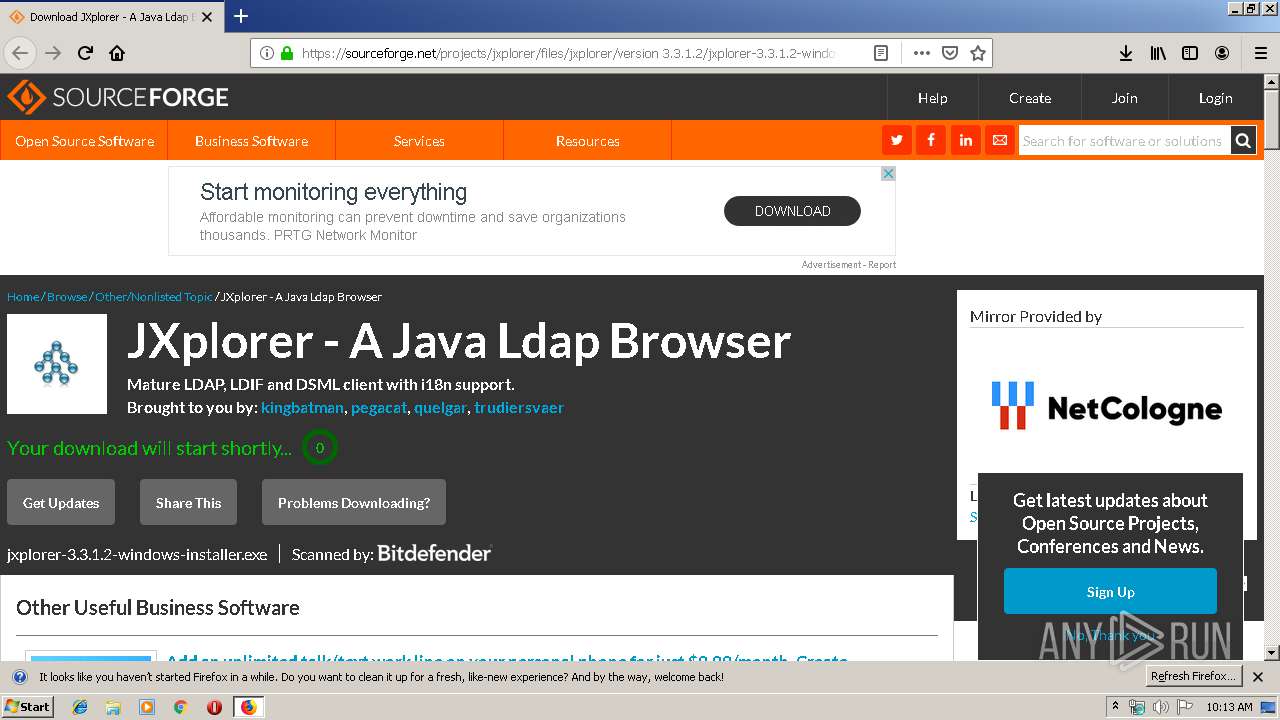The image size is (1280, 720).
Task: Open trudiersvaer's profile link
Action: [x=519, y=408]
